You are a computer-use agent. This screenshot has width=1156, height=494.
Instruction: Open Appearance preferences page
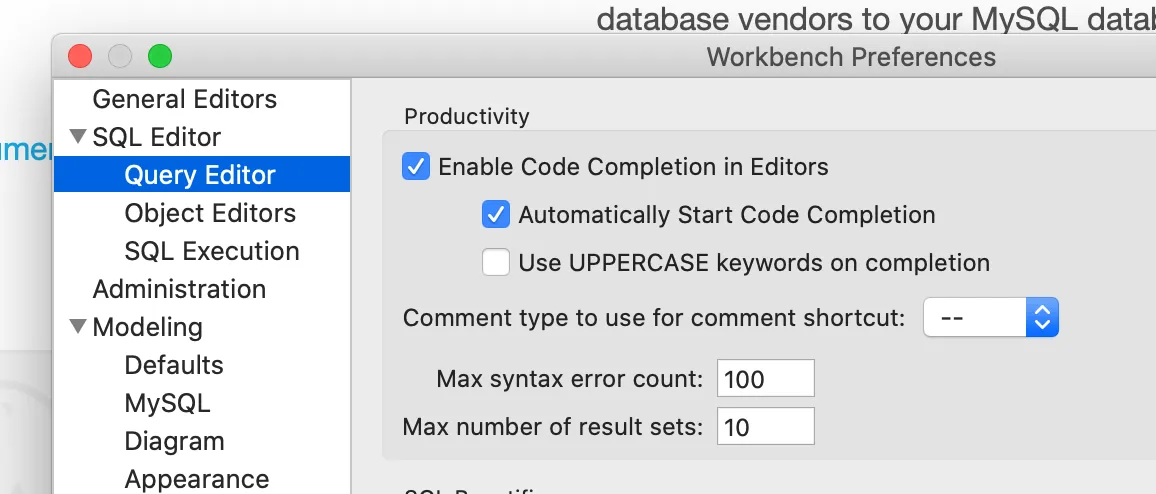coord(196,479)
